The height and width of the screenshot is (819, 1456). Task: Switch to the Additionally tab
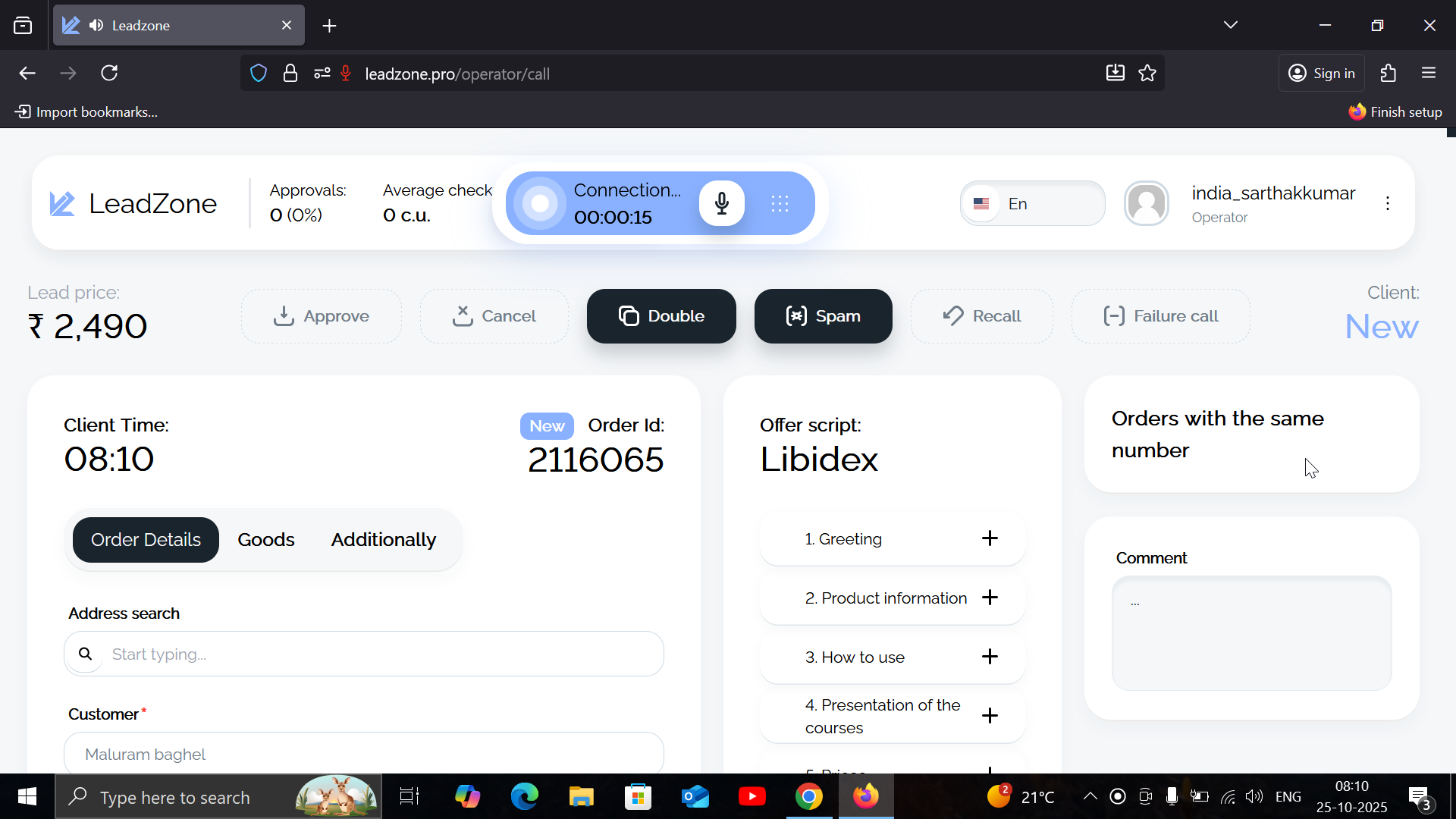(x=383, y=540)
